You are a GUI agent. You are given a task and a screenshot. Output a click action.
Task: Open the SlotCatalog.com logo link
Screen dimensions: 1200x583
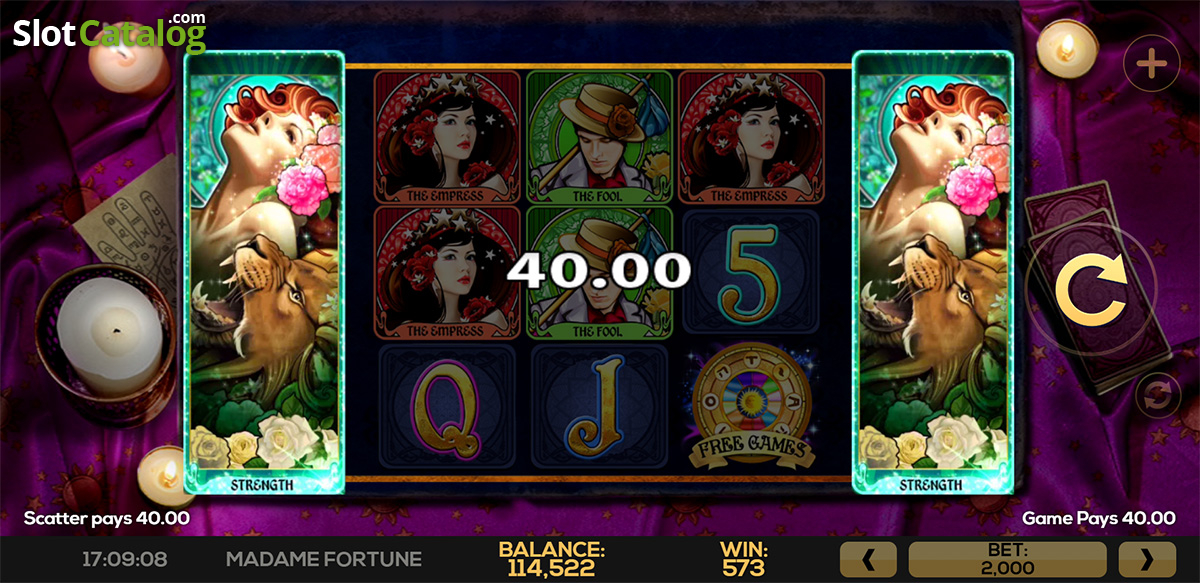coord(109,33)
